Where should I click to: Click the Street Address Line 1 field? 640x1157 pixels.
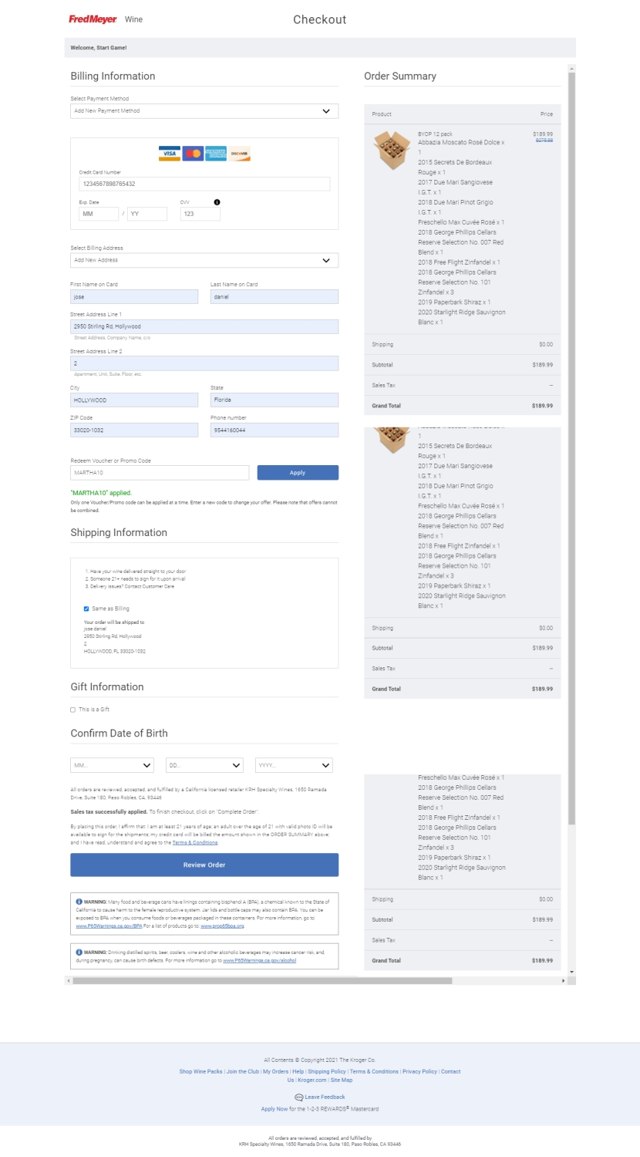204,326
